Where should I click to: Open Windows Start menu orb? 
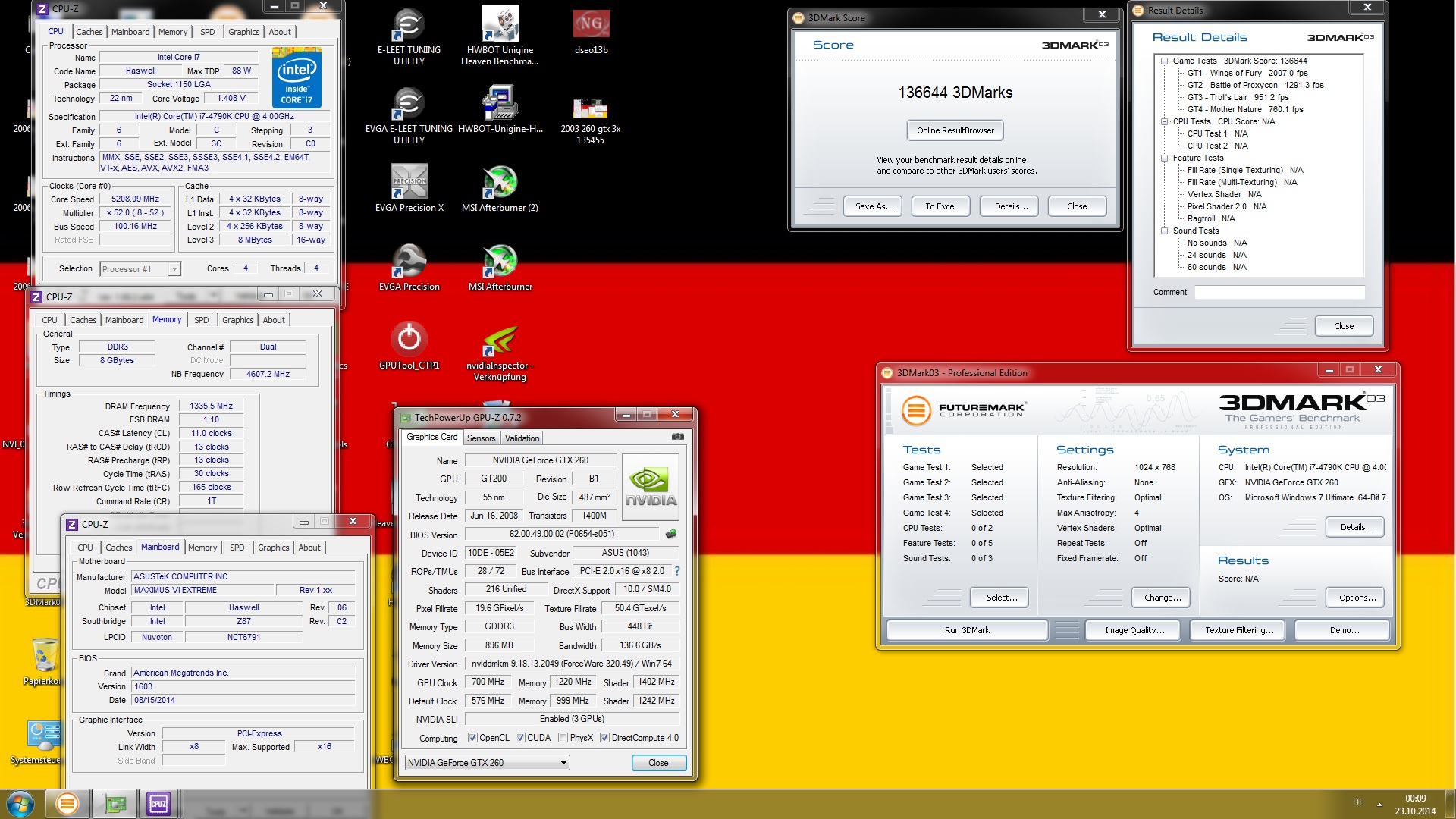tap(20, 803)
